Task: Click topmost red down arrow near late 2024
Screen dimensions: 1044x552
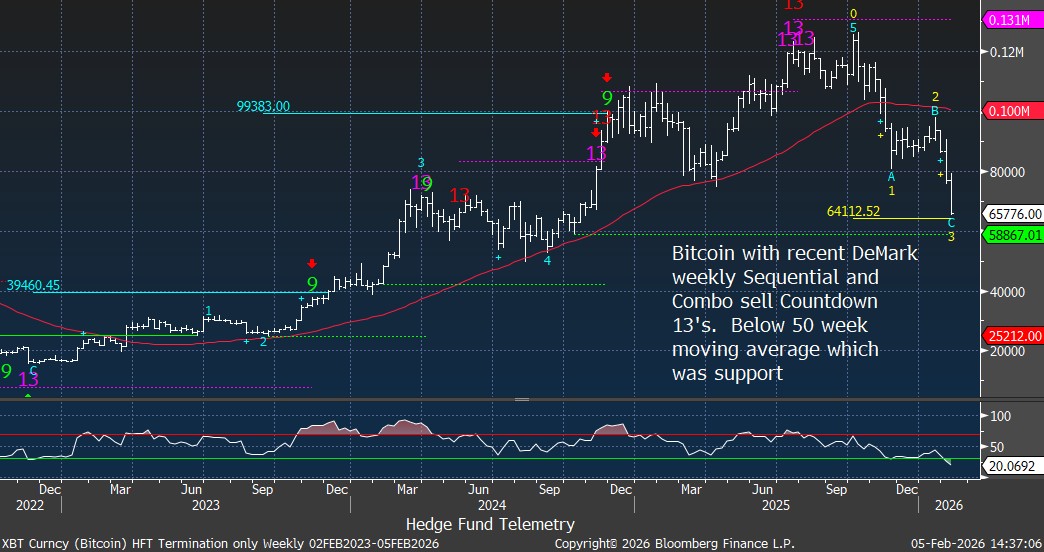Action: tap(607, 78)
